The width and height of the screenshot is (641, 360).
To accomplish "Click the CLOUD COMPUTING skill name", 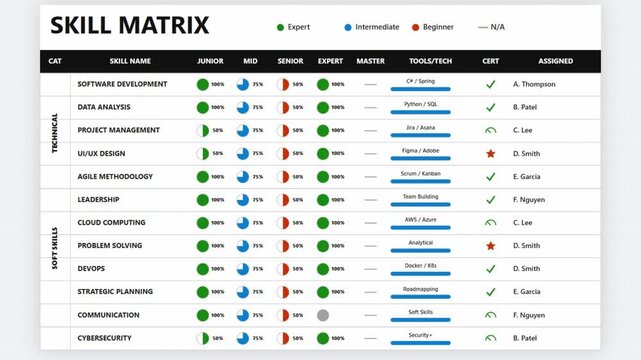I will tap(111, 223).
